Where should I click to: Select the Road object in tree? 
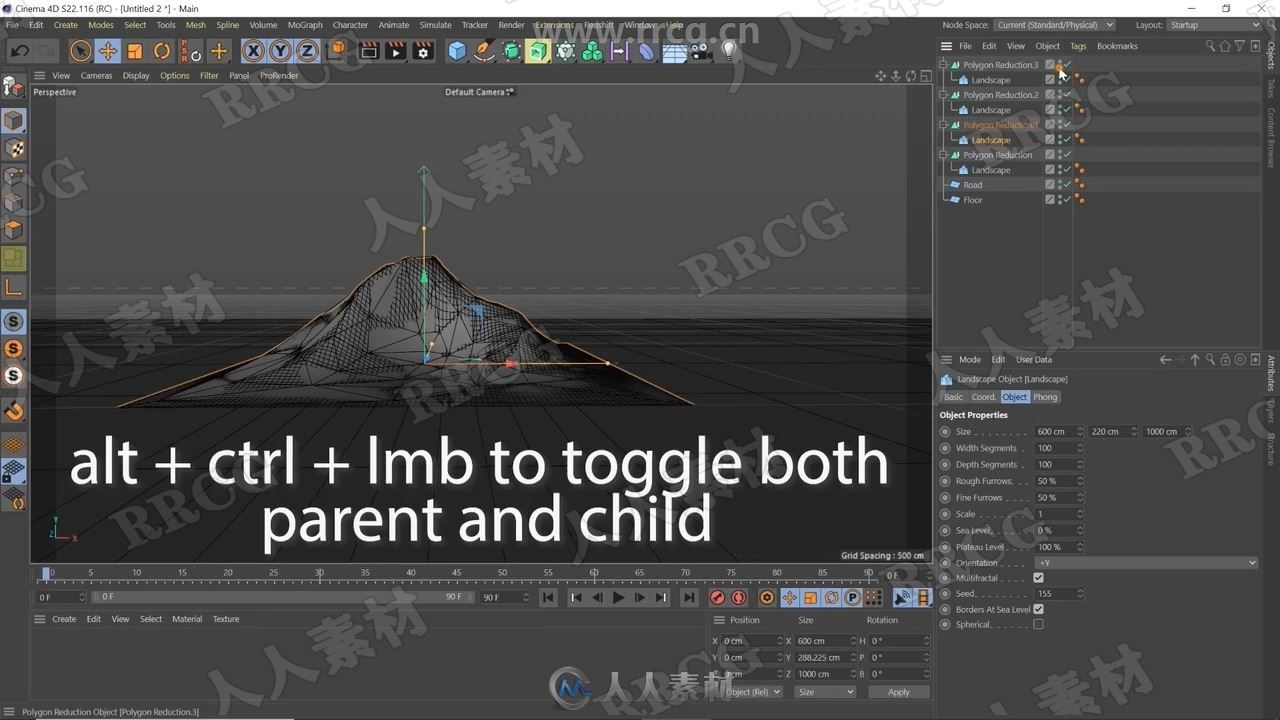click(x=973, y=185)
